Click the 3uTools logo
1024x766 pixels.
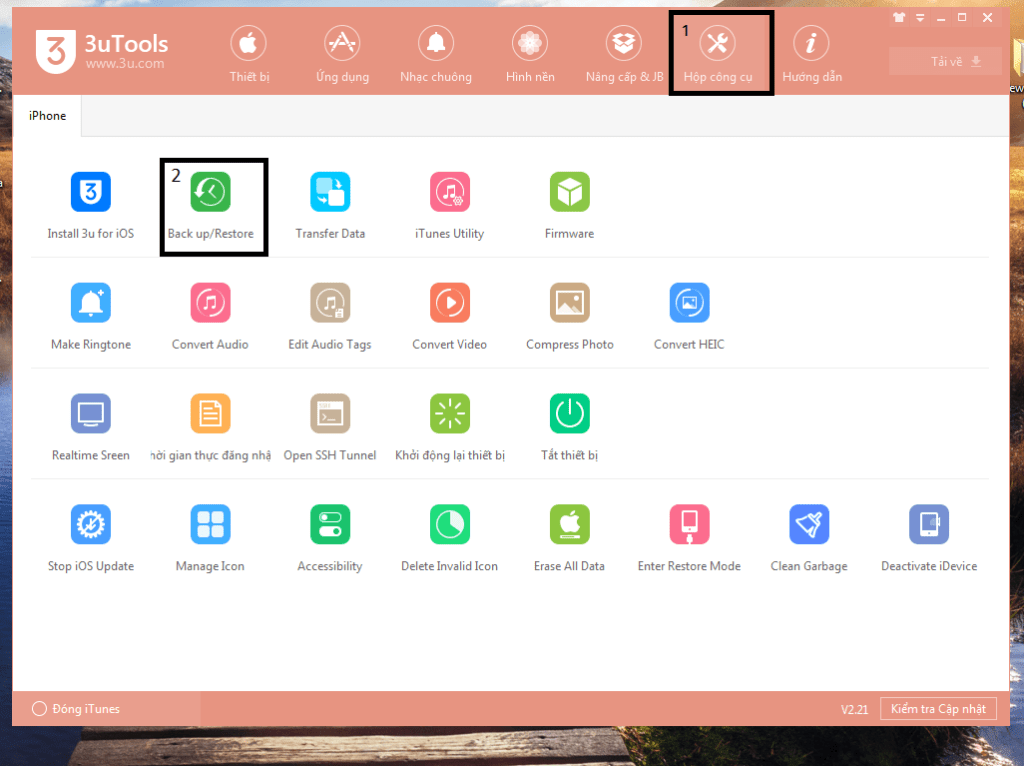tap(56, 52)
